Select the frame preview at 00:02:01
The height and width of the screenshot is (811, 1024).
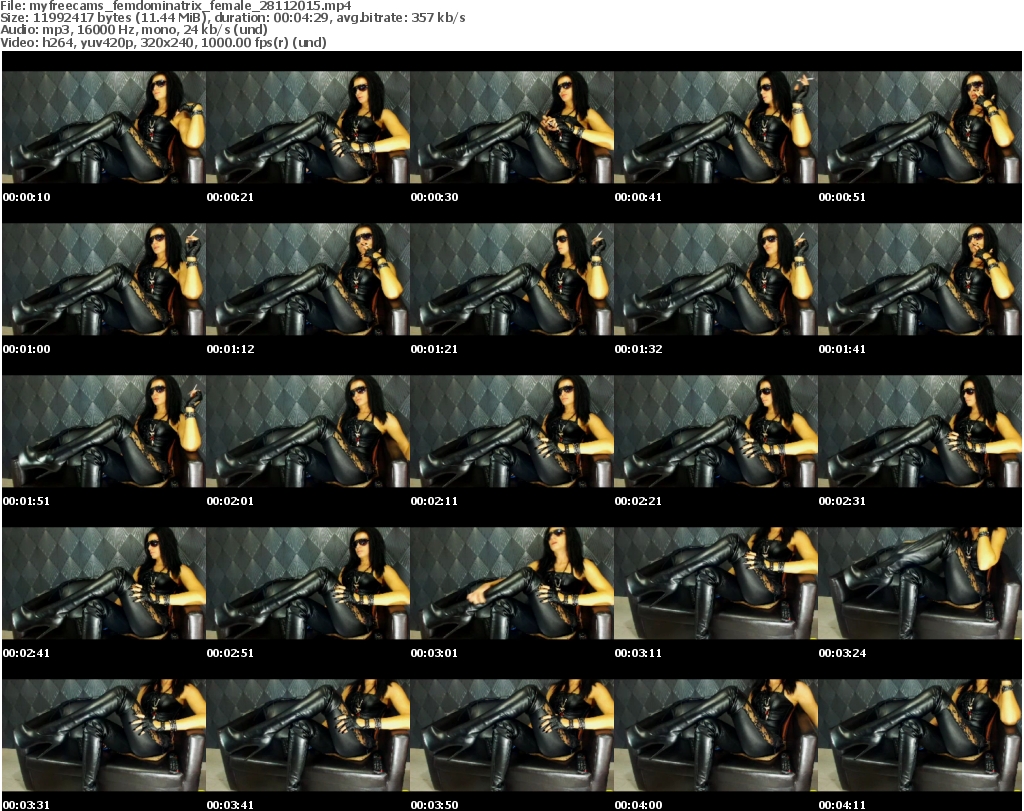(308, 431)
